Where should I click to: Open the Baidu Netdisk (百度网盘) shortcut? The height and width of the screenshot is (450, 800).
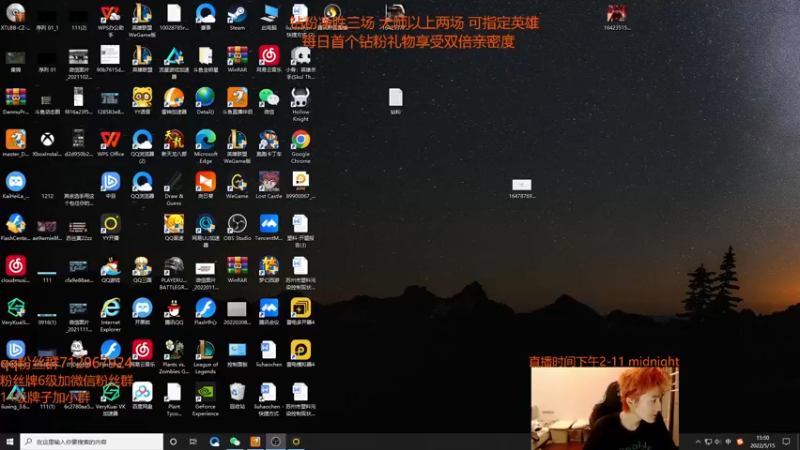tap(142, 396)
